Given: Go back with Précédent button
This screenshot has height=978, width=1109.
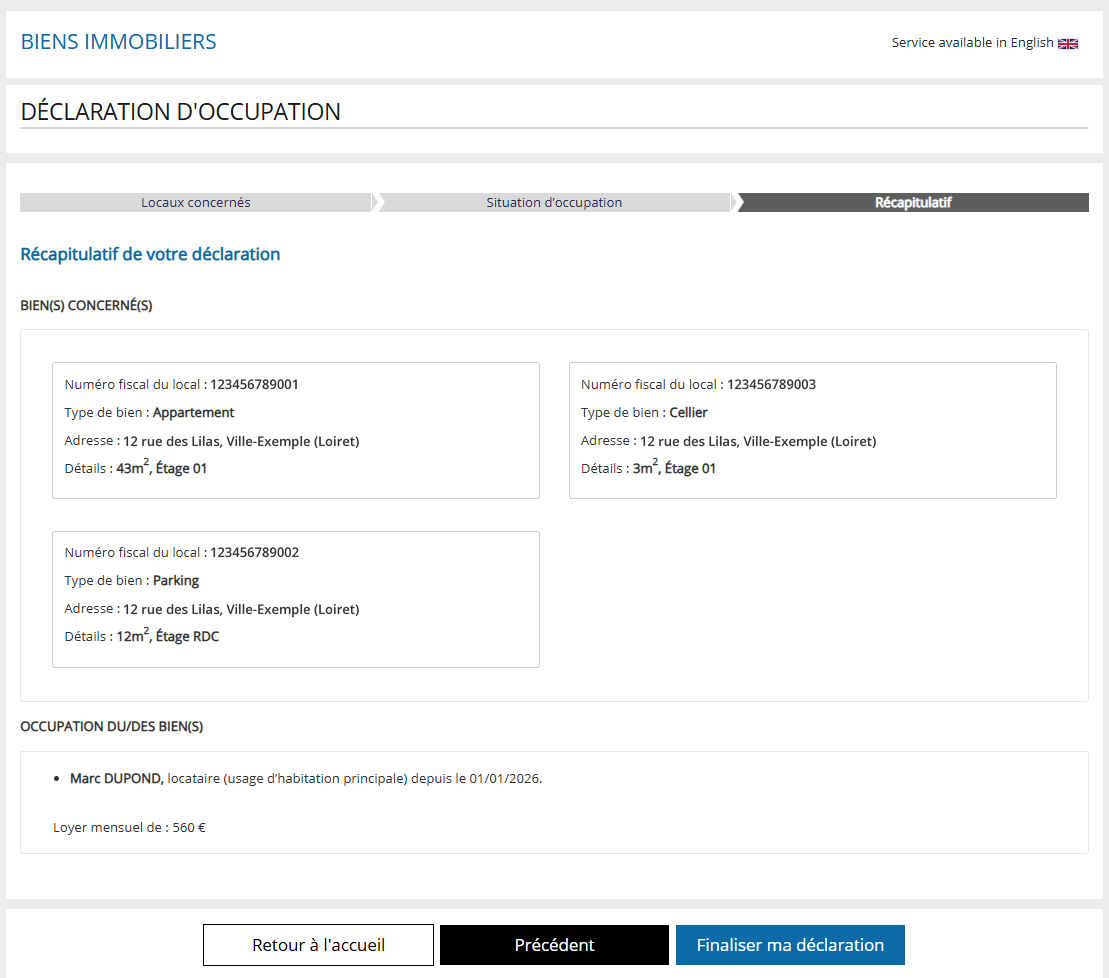Looking at the screenshot, I should coord(554,945).
